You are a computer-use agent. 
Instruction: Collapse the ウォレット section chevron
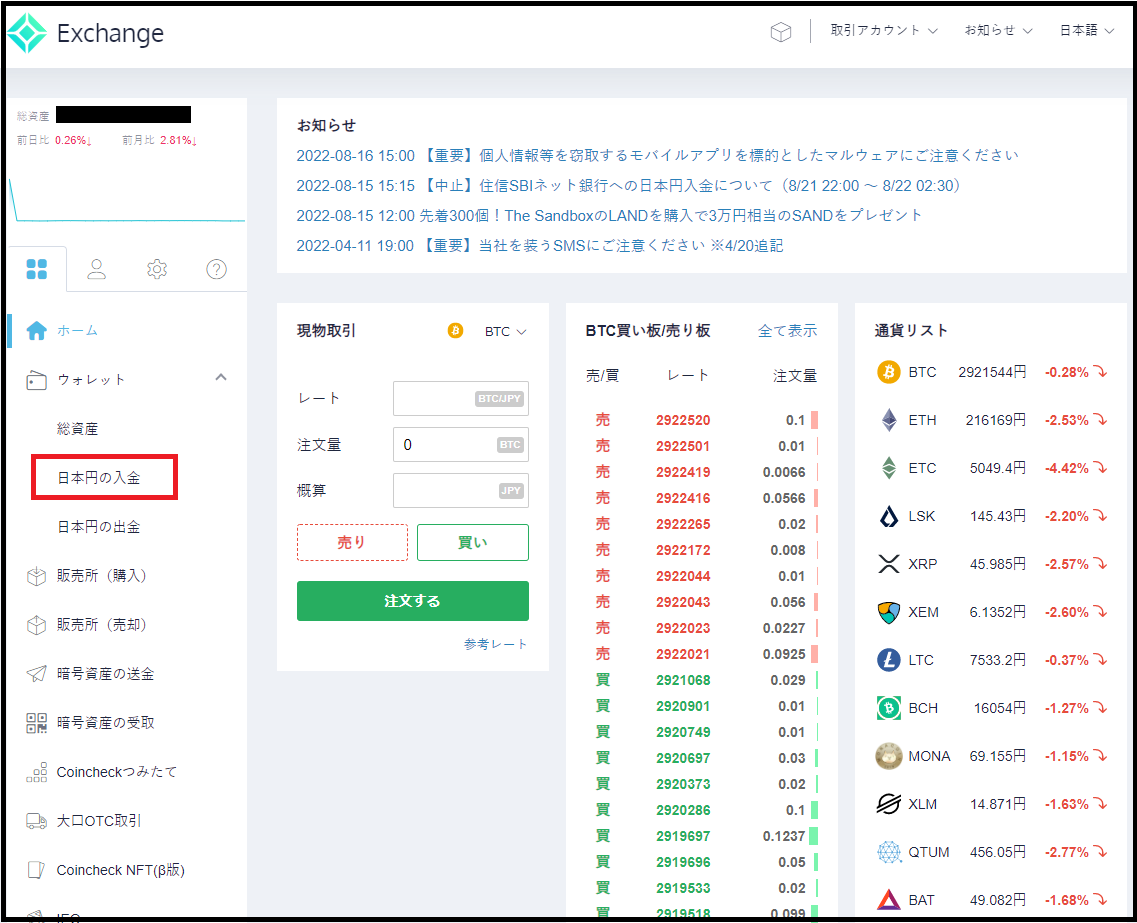pos(221,379)
